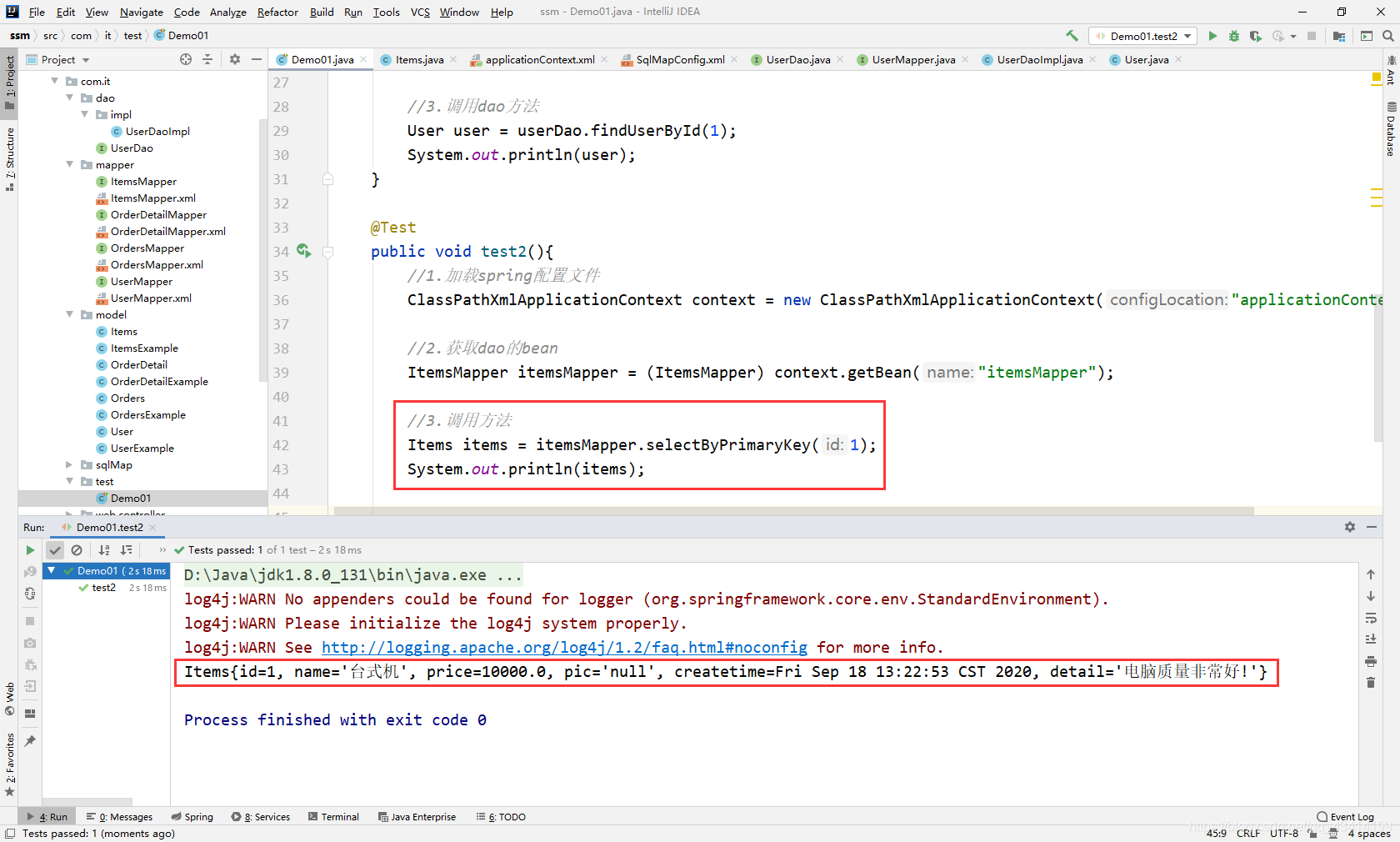Toggle tool window bars icon bottom-left
The height and width of the screenshot is (842, 1400).
coord(9,833)
